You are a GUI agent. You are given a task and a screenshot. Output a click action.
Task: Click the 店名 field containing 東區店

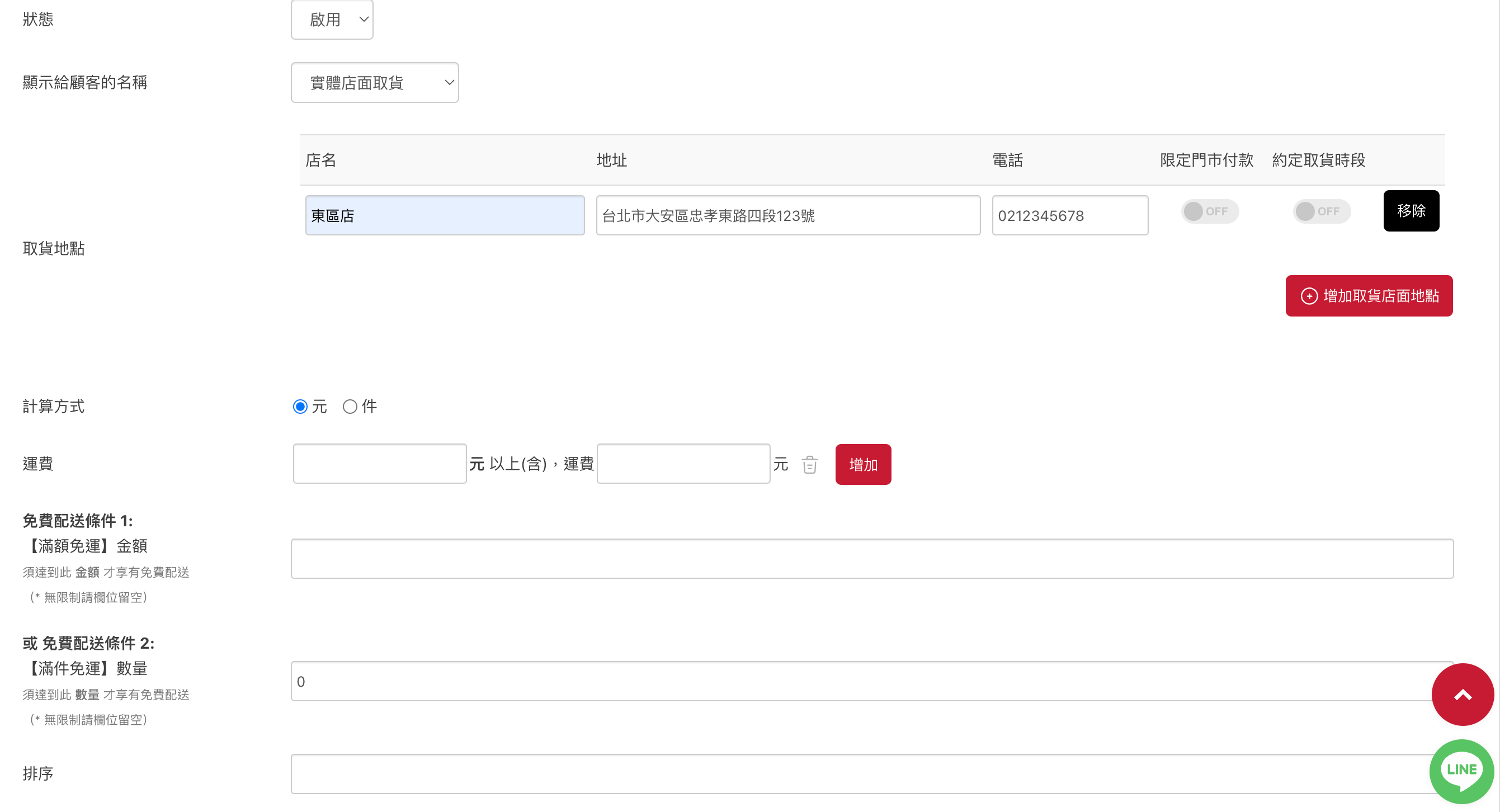coord(444,215)
